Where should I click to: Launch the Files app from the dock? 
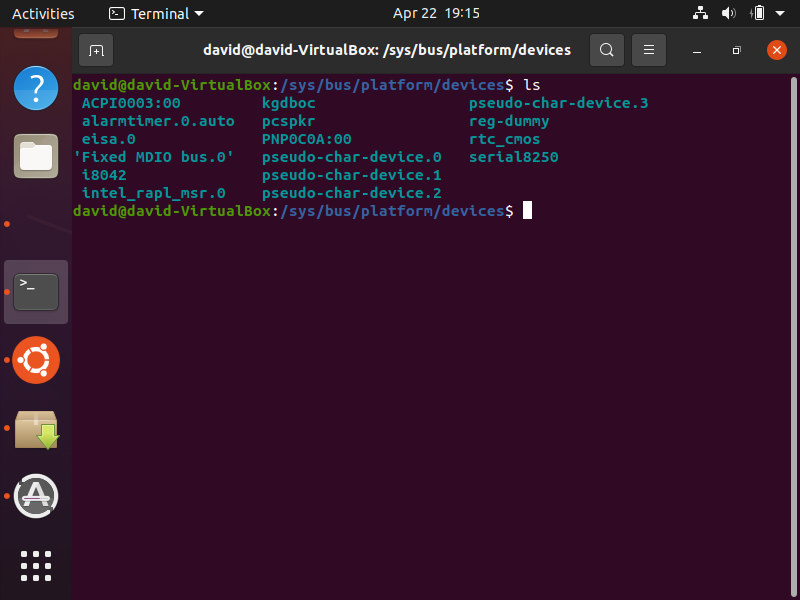pos(35,156)
